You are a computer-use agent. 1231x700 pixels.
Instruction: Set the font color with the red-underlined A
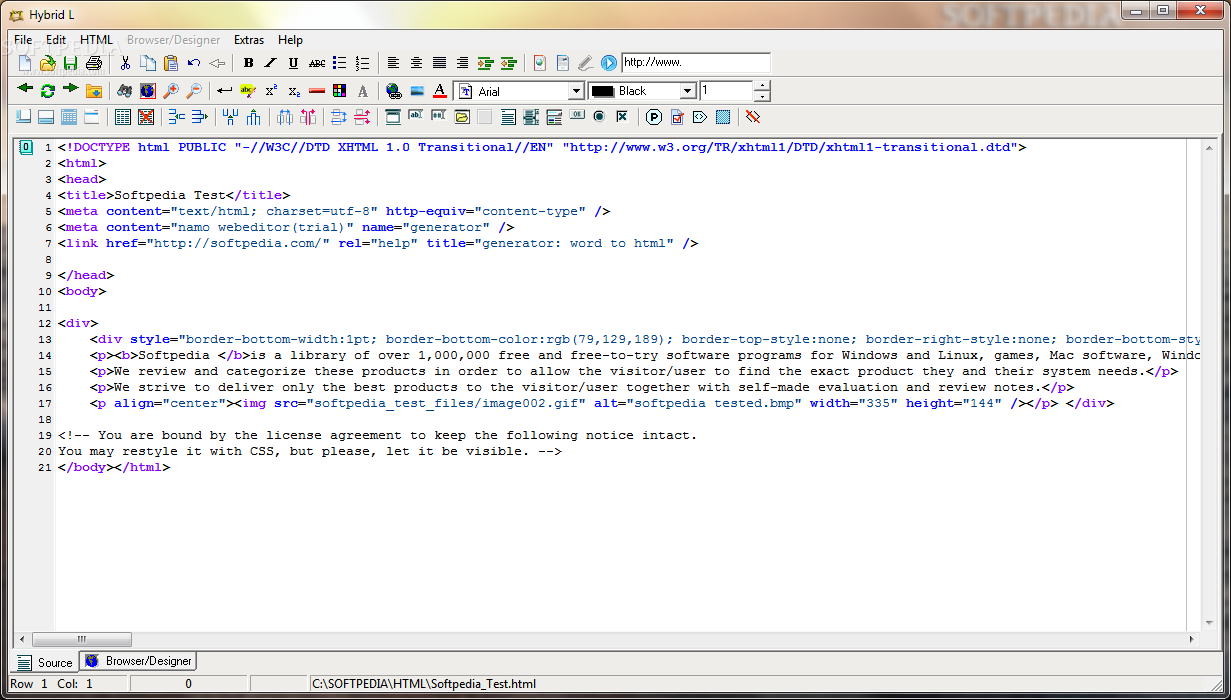tap(440, 90)
